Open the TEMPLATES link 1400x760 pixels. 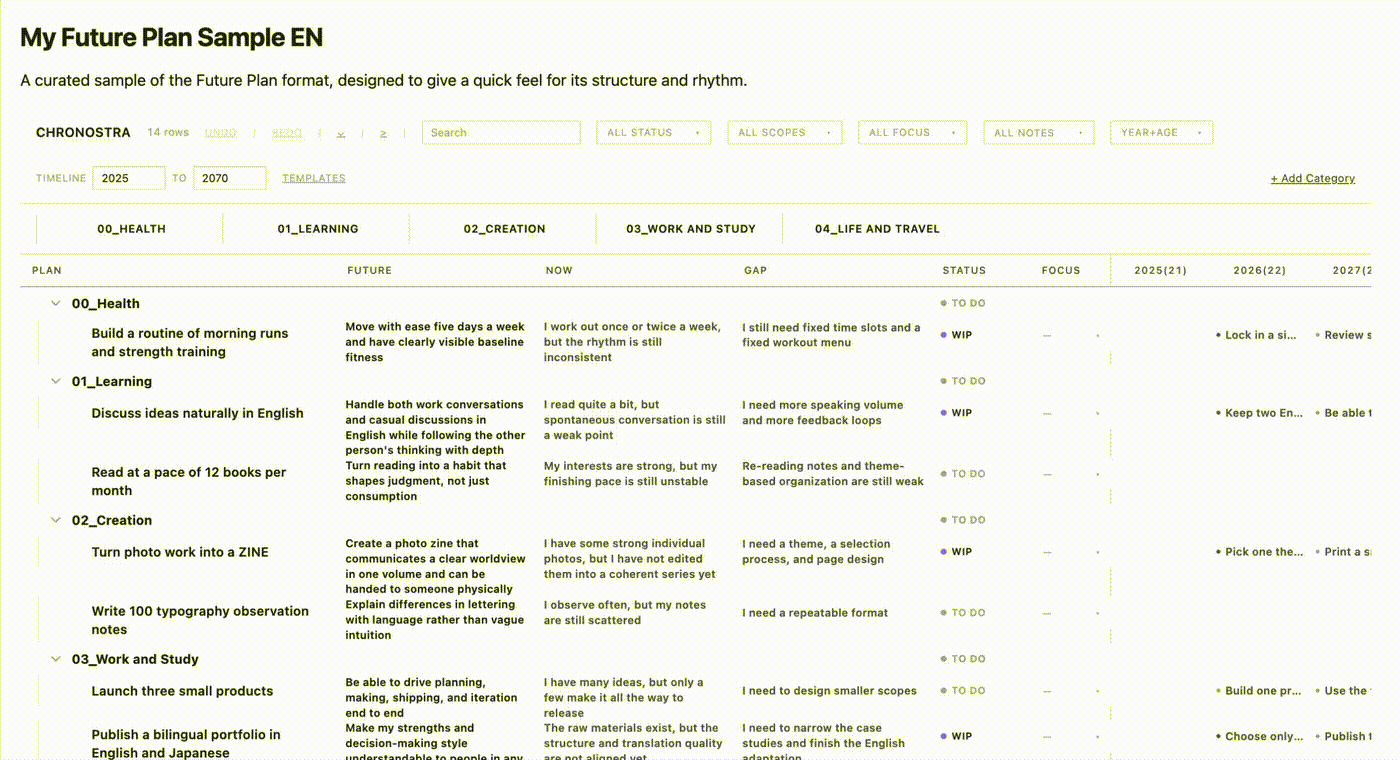click(314, 179)
